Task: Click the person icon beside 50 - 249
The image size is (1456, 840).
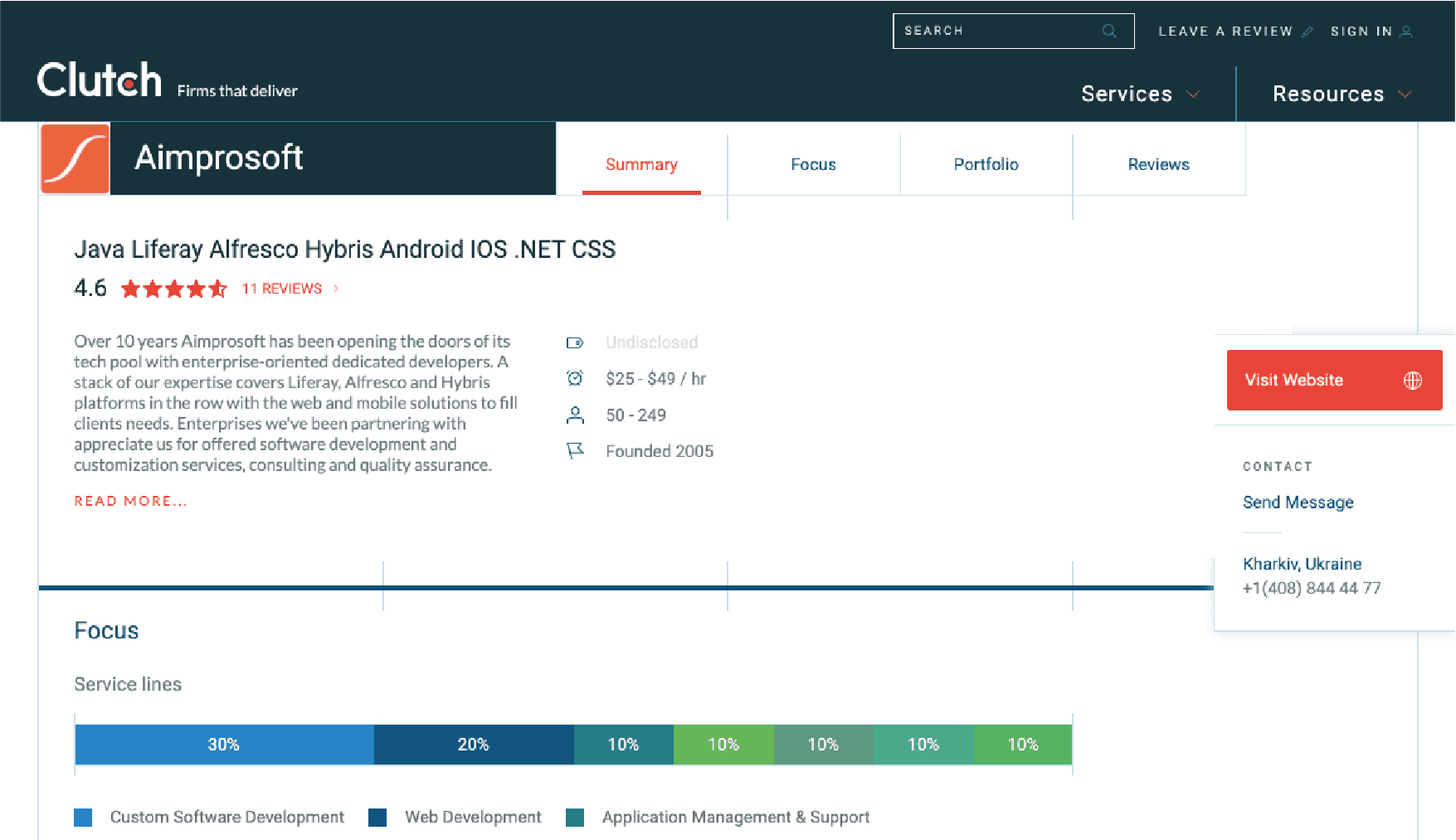Action: coord(575,415)
